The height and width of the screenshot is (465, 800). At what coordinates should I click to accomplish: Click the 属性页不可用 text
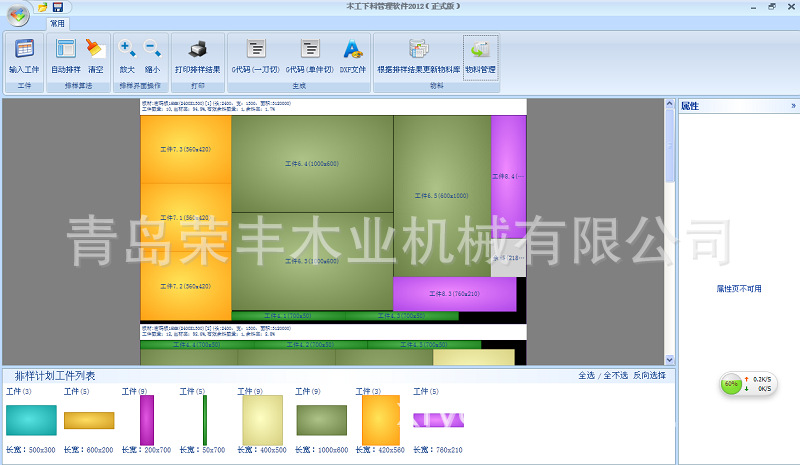tap(738, 289)
